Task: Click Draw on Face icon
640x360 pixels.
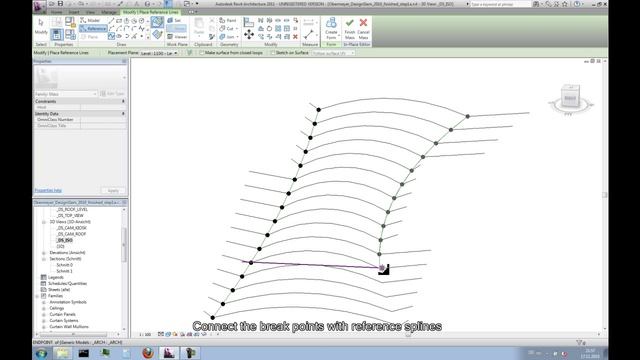Action: (x=157, y=22)
